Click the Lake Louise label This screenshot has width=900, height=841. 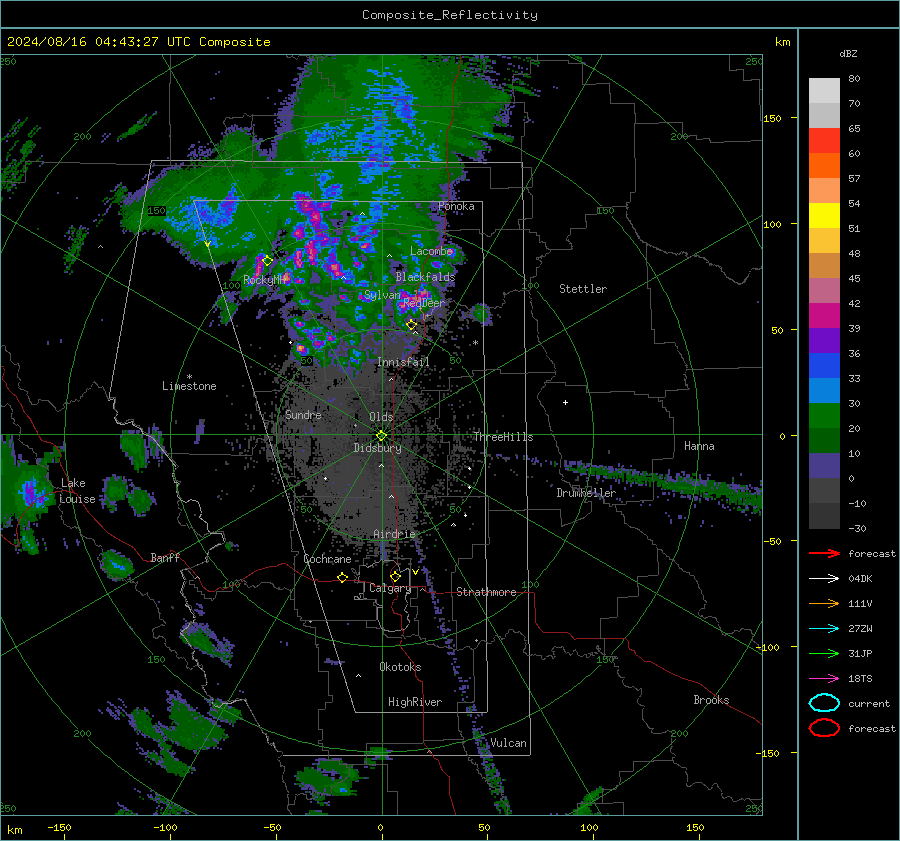(77, 491)
